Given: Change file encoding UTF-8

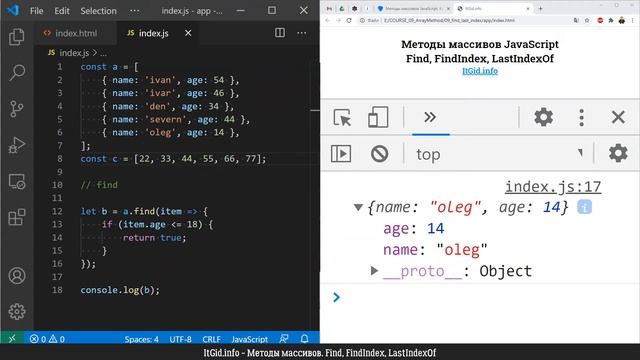Looking at the screenshot, I should tap(180, 339).
